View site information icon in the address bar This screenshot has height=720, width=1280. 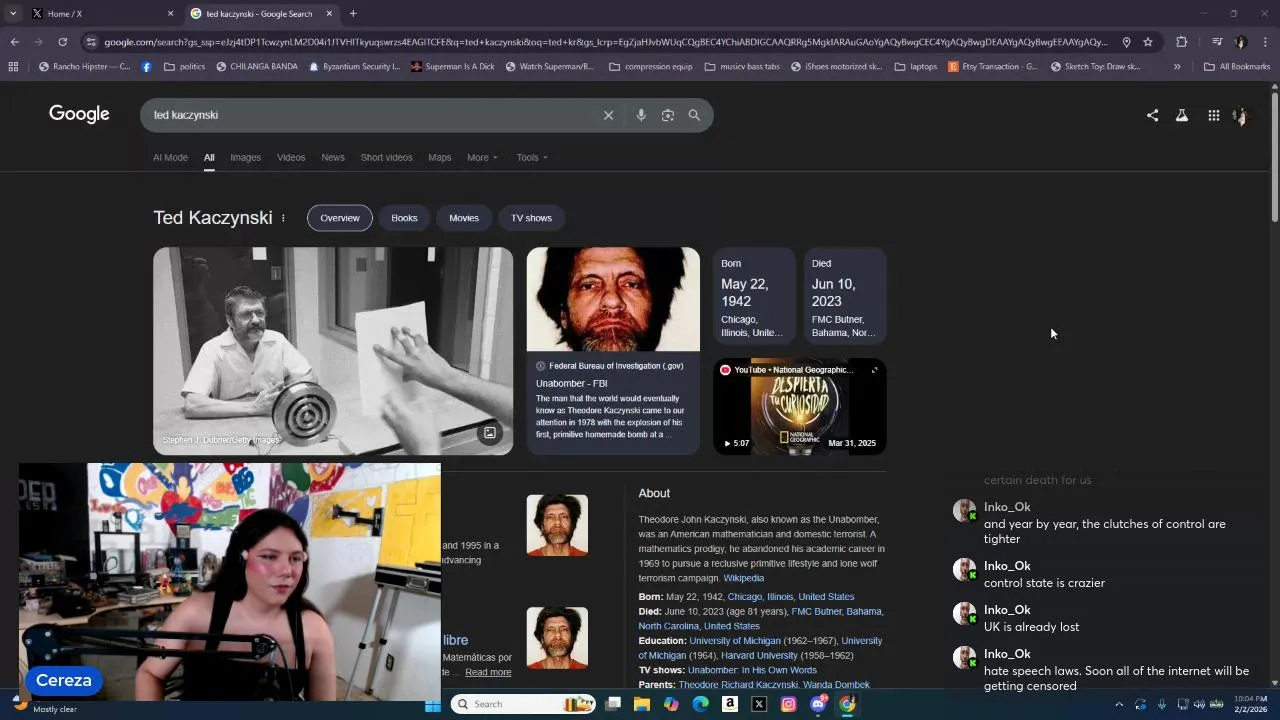point(91,42)
